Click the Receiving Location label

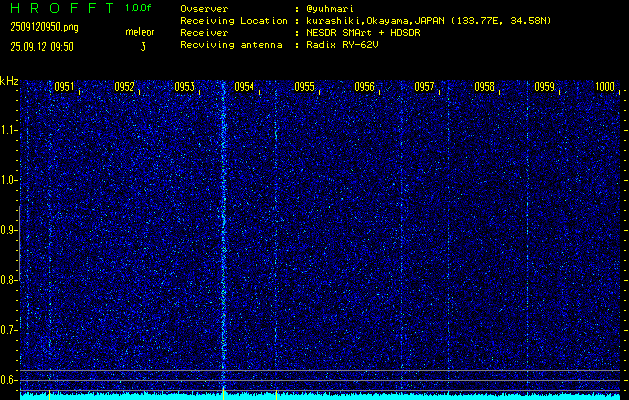pos(234,20)
